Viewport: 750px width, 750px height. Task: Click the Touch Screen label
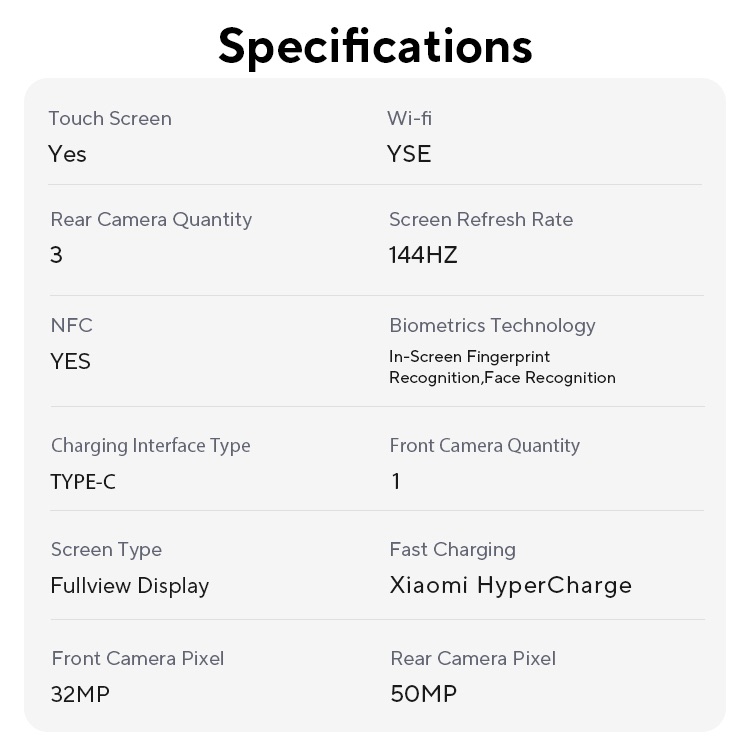[x=110, y=118]
